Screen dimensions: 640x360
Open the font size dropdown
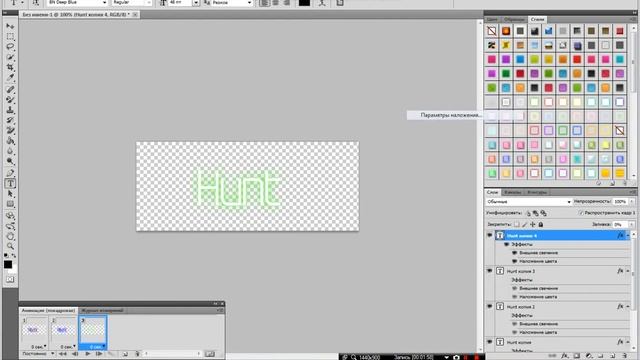[x=196, y=3]
